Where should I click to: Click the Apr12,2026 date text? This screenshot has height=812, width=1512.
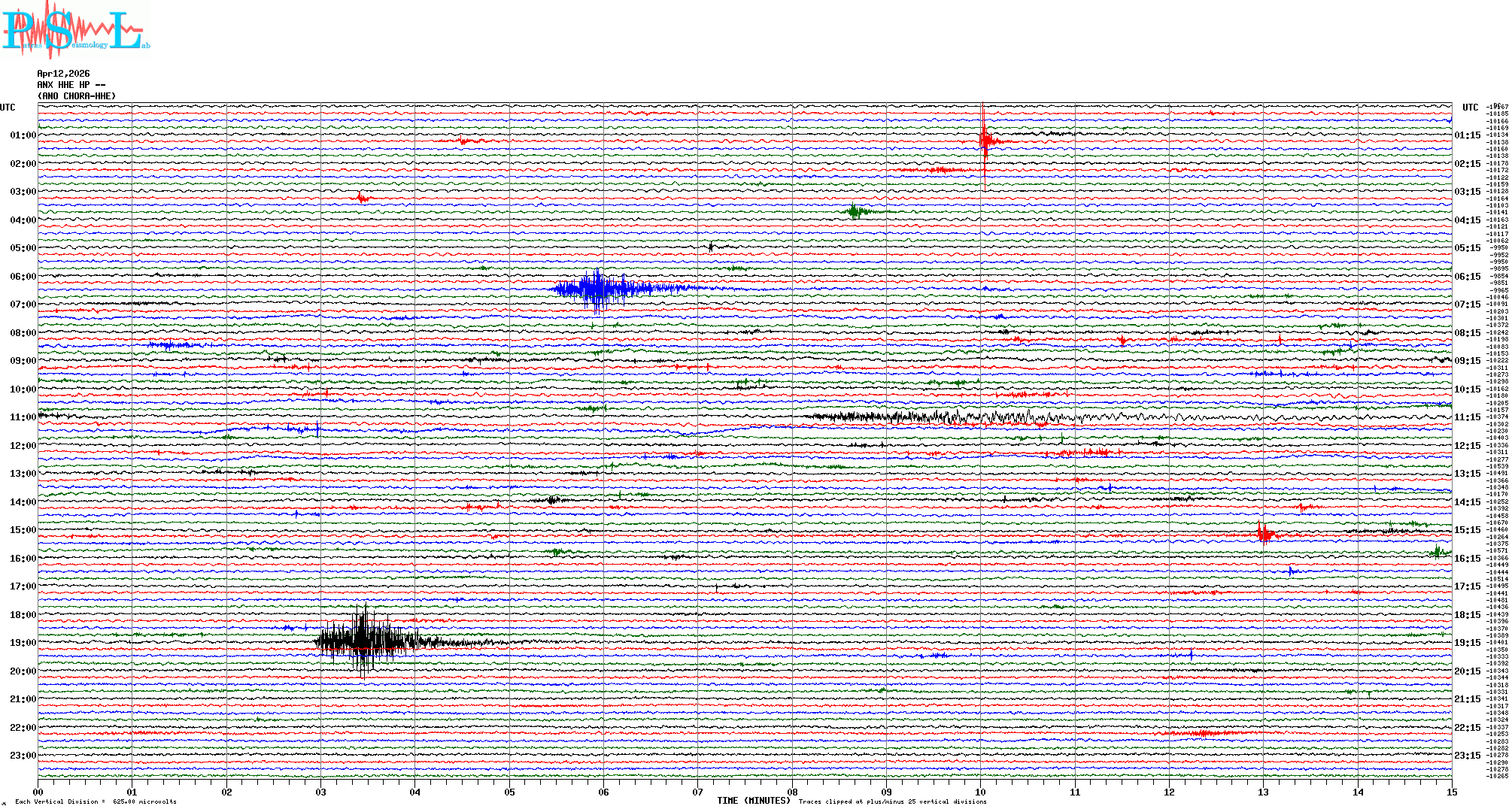(63, 74)
